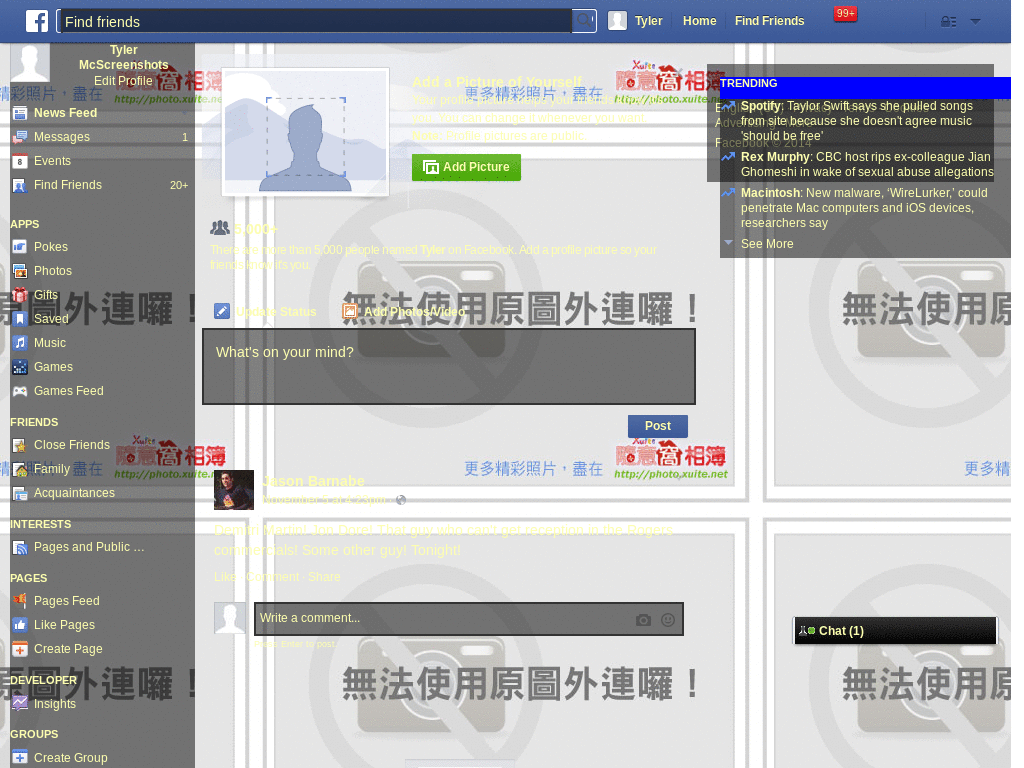Open the Rex Murphy trending story
The height and width of the screenshot is (768, 1024).
[859, 165]
